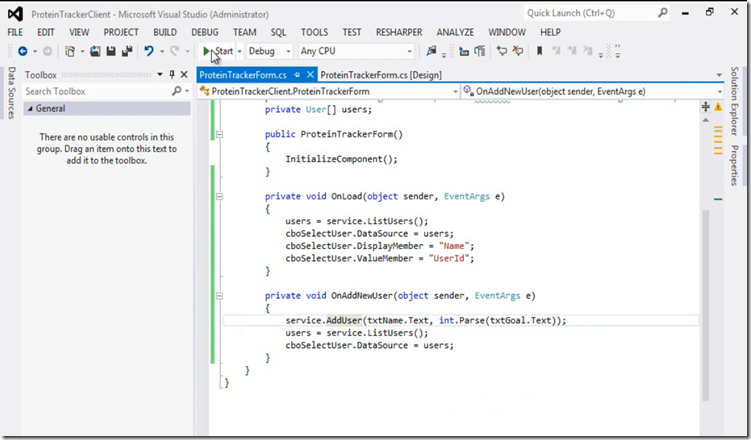Viewport: 751px width, 440px height.
Task: Open the Data Sources side tab
Action: coord(11,92)
